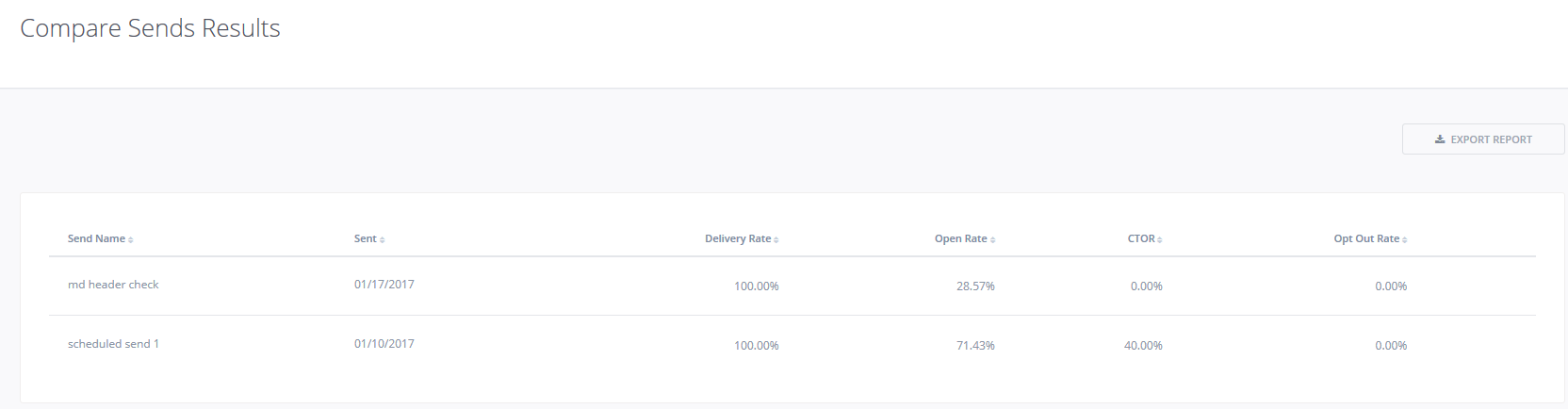Sort by the Open Rate column header
Image resolution: width=1568 pixels, height=409 pixels.
coord(965,239)
